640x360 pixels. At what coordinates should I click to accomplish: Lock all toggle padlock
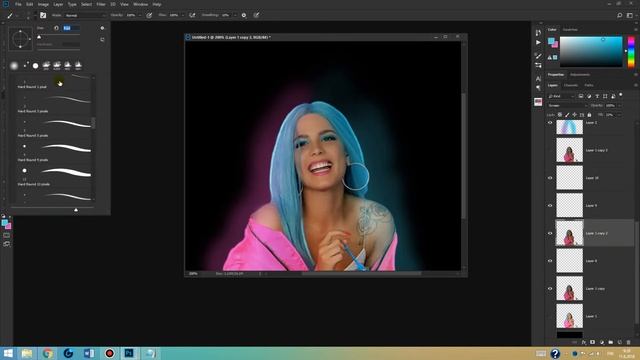click(589, 115)
